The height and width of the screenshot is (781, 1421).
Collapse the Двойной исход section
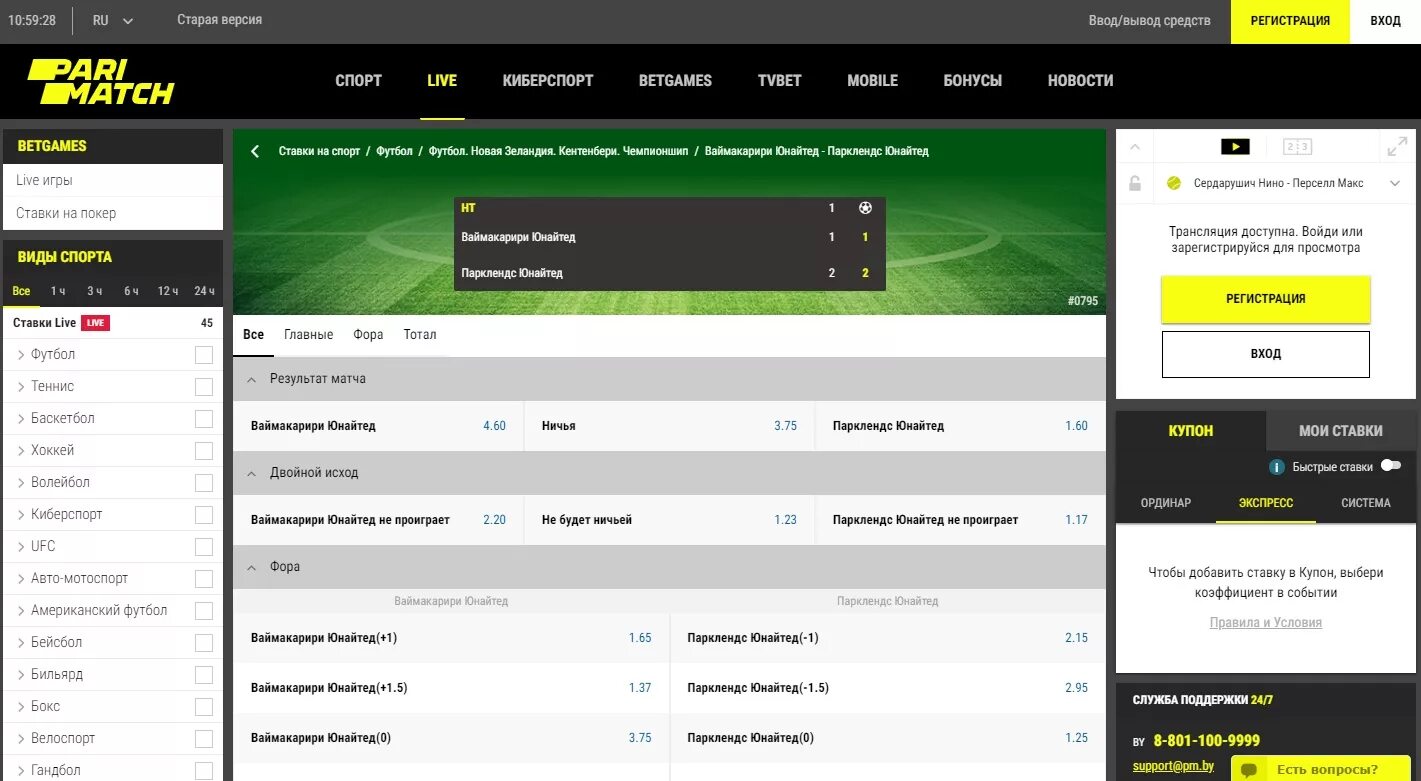(x=251, y=473)
